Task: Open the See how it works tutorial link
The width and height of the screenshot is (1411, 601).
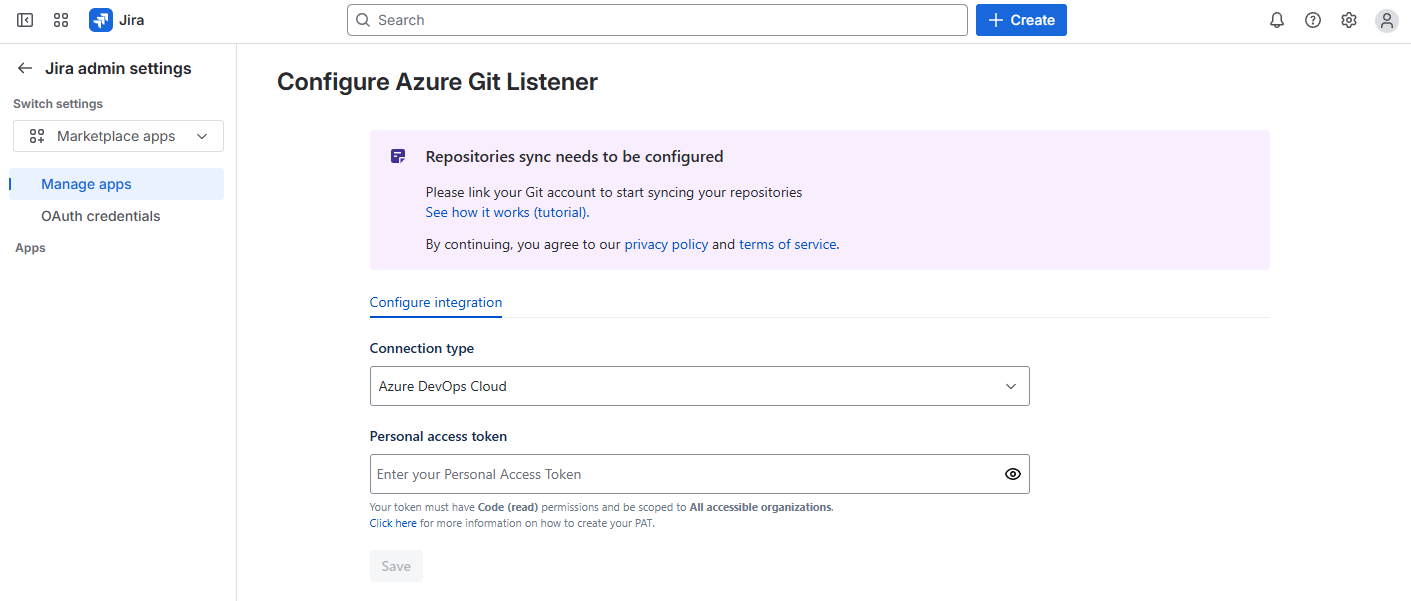Action: coord(507,212)
